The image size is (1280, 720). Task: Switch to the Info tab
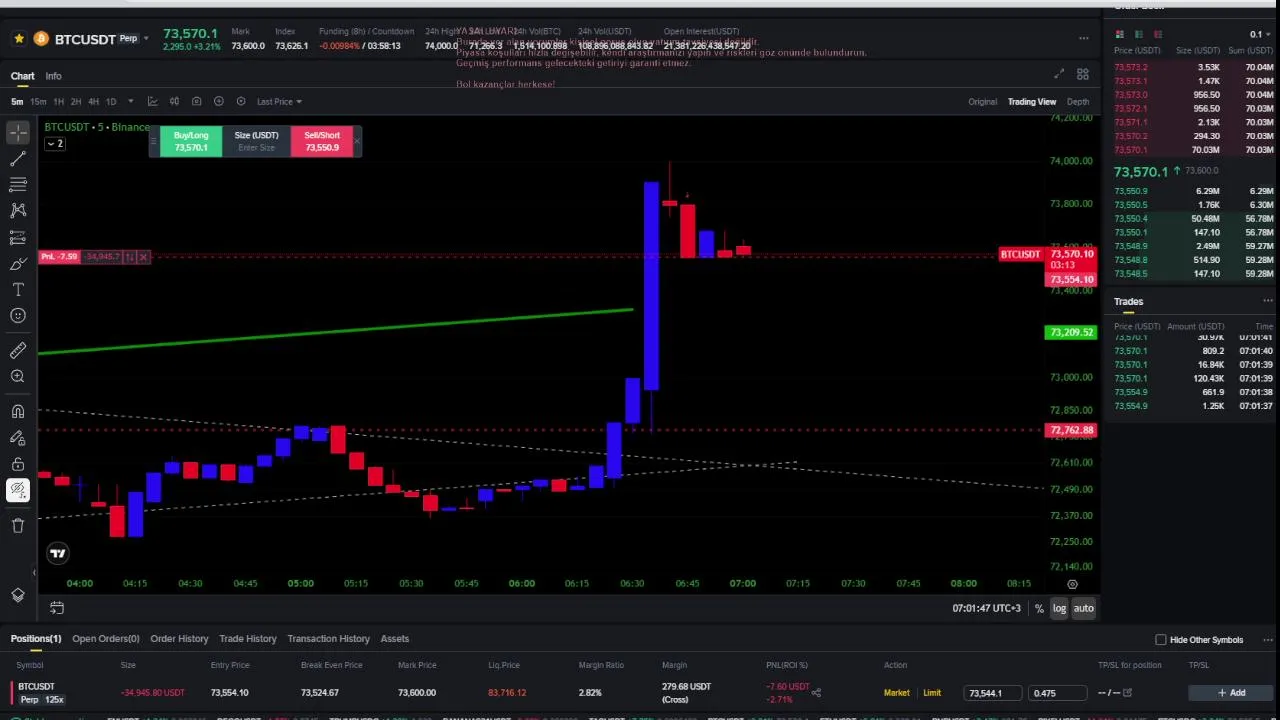click(x=53, y=76)
